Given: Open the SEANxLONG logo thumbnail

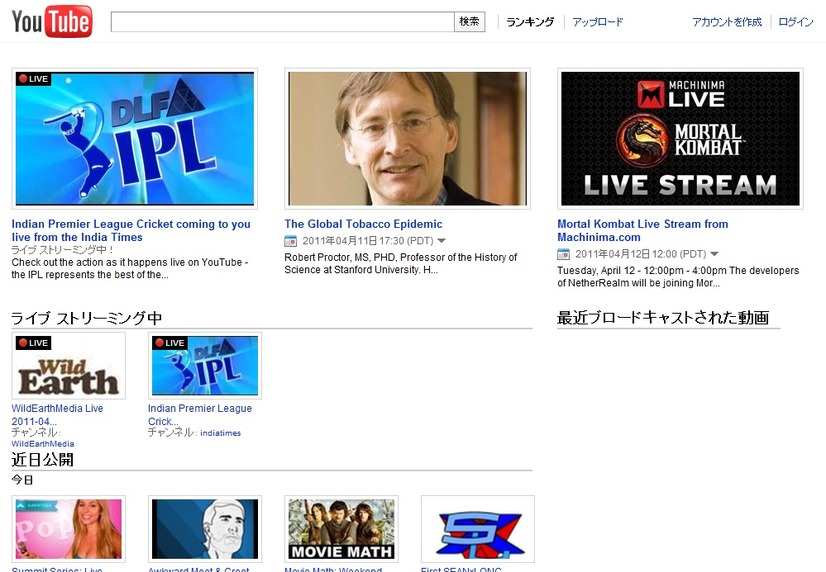Looking at the screenshot, I should [x=478, y=529].
